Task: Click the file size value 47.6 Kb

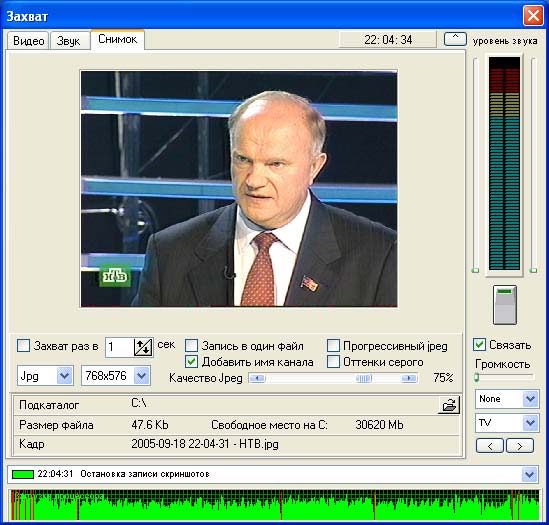Action: pos(150,425)
